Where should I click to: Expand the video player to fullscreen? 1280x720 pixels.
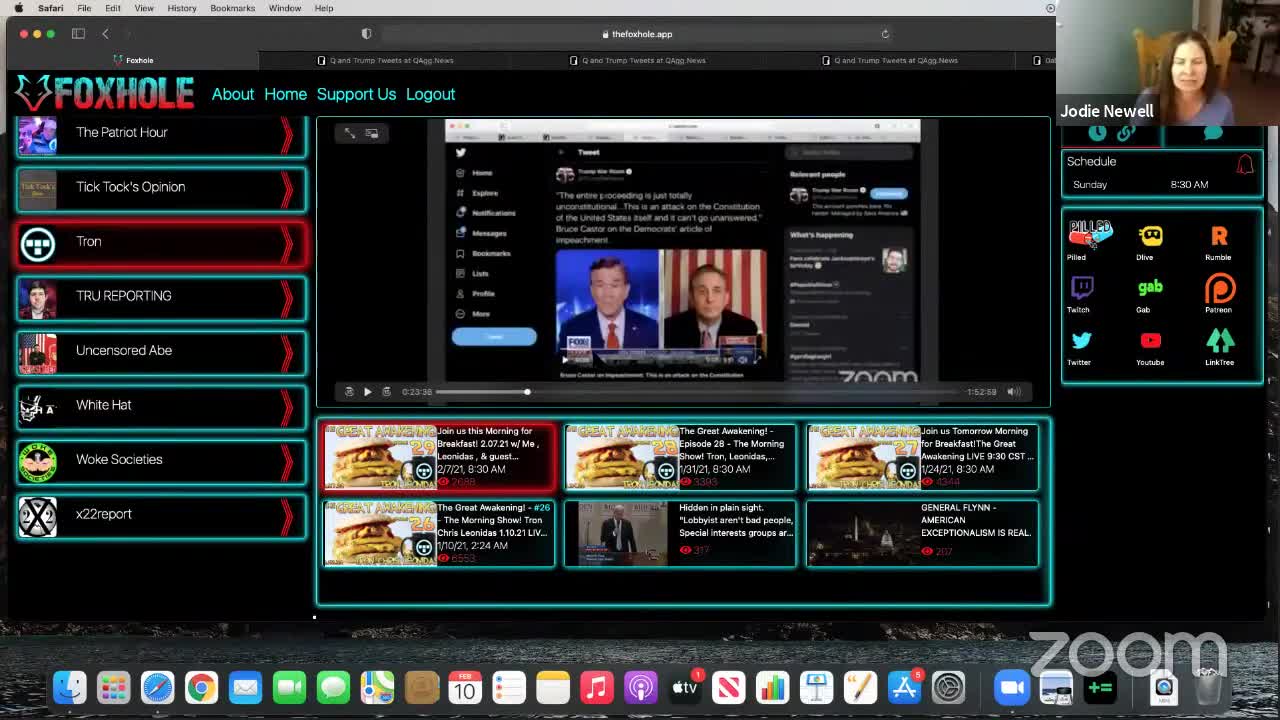(349, 133)
